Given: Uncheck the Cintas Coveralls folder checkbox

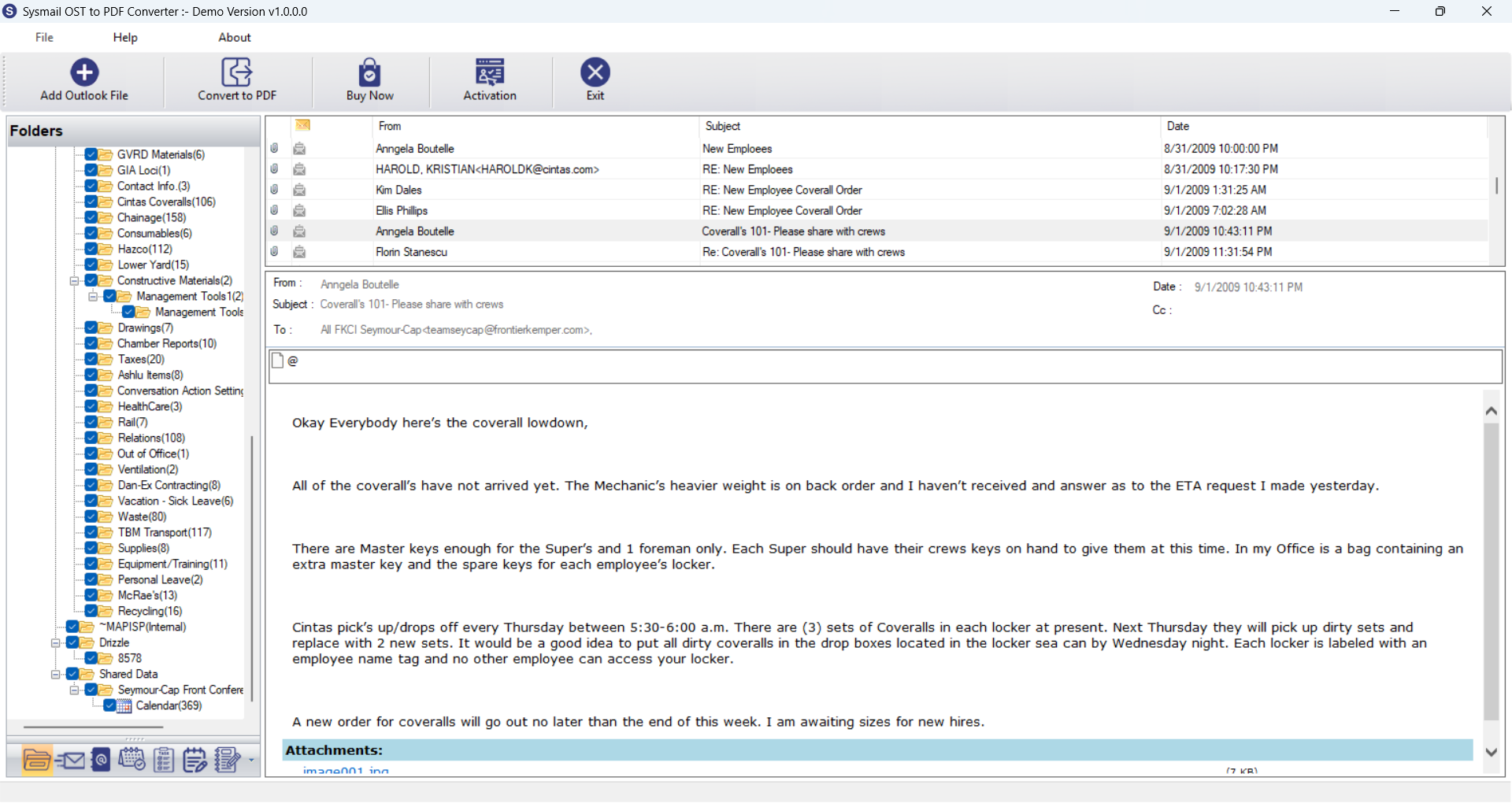Looking at the screenshot, I should (91, 202).
